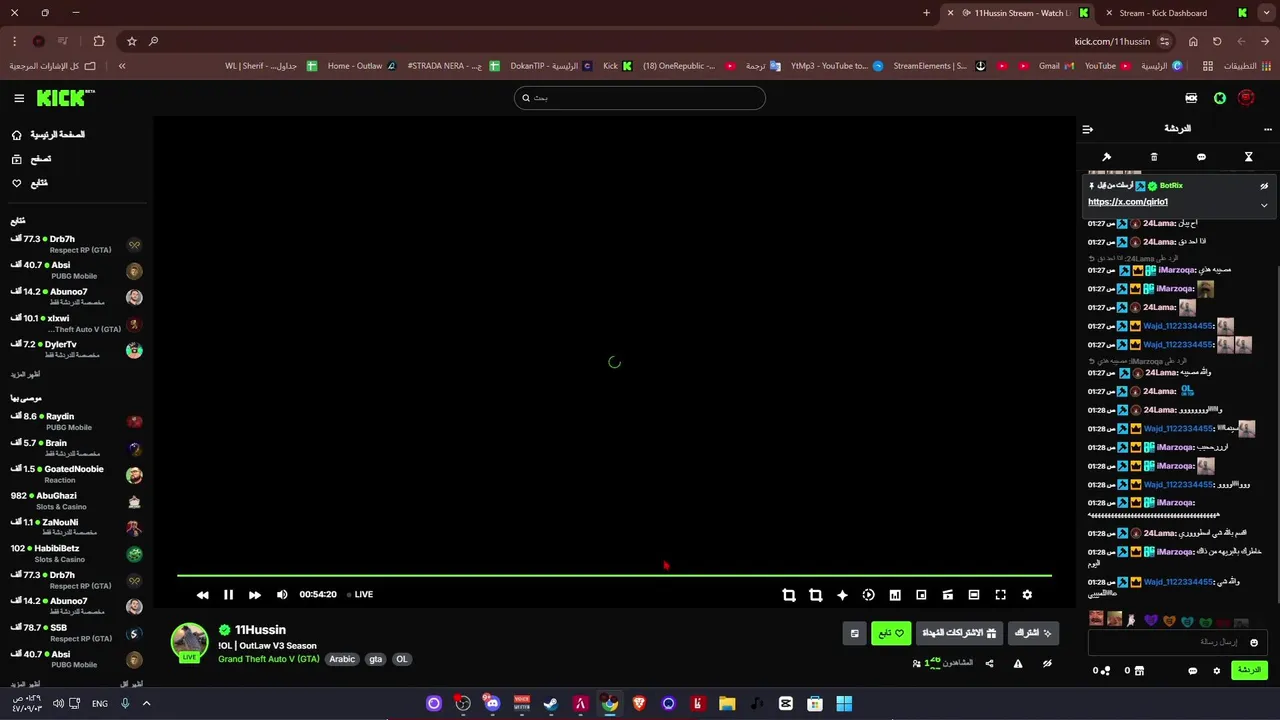Click the Subscribe (اشتراك) button
Image resolution: width=1280 pixels, height=720 pixels.
click(x=1033, y=633)
